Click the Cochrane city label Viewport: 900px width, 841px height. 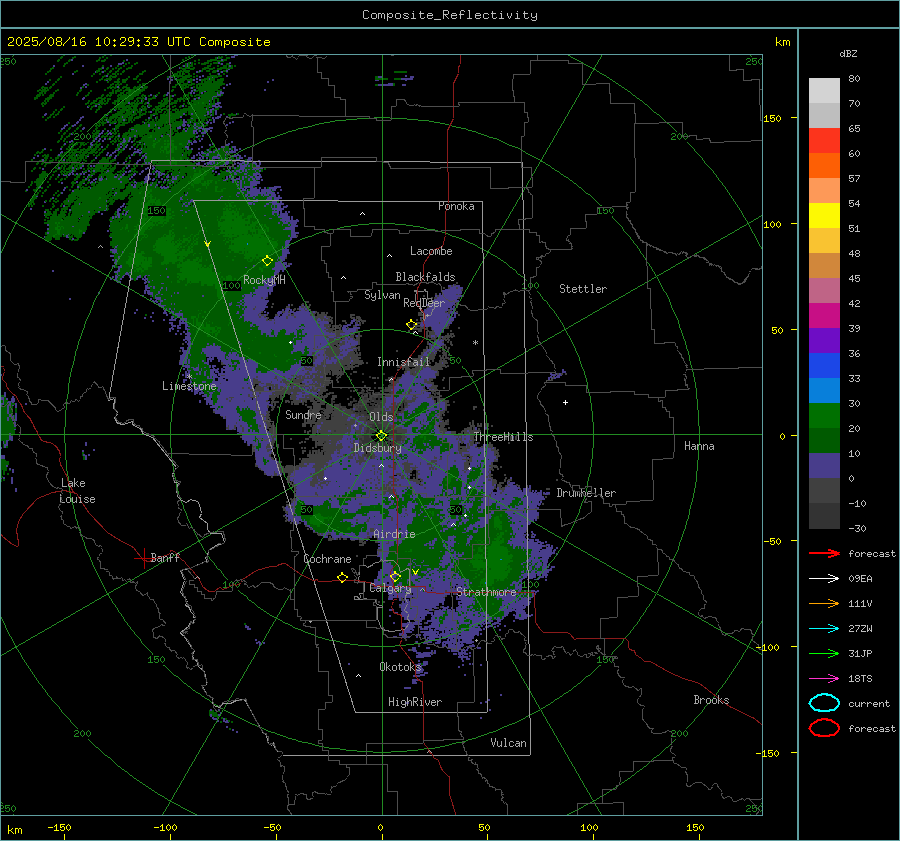tap(327, 559)
